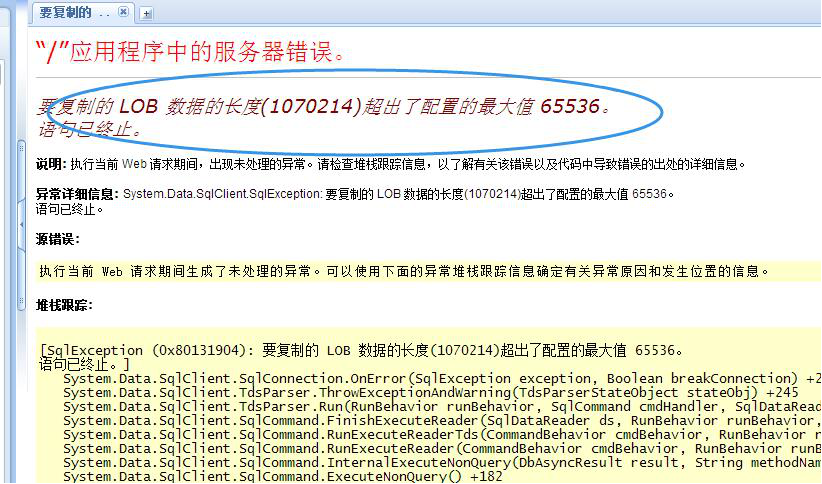Click '语句已终止。]' line in the stack trace

84,364
